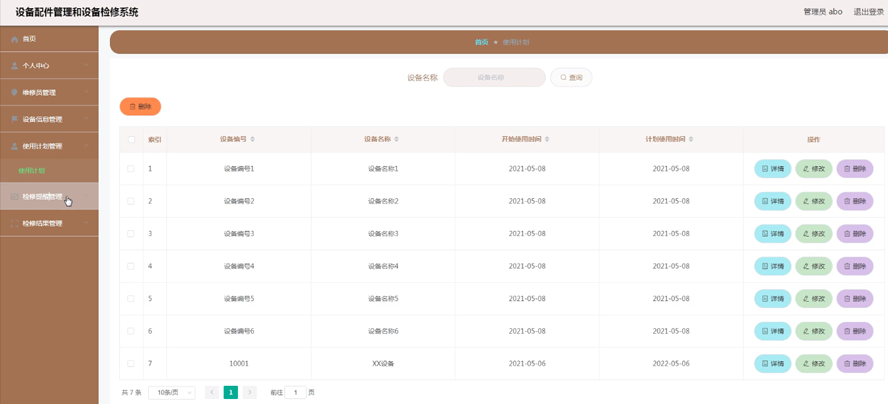Open the 10条/页 page size dropdown
This screenshot has height=404, width=888.
tap(171, 393)
